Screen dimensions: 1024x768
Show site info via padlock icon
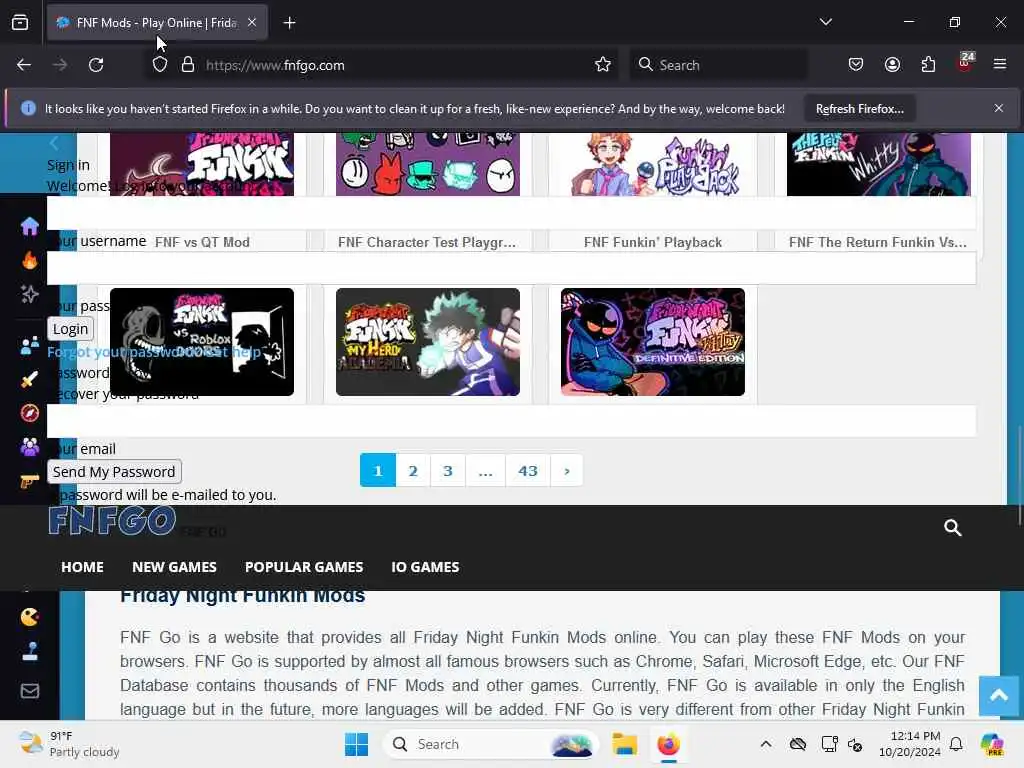coord(188,65)
